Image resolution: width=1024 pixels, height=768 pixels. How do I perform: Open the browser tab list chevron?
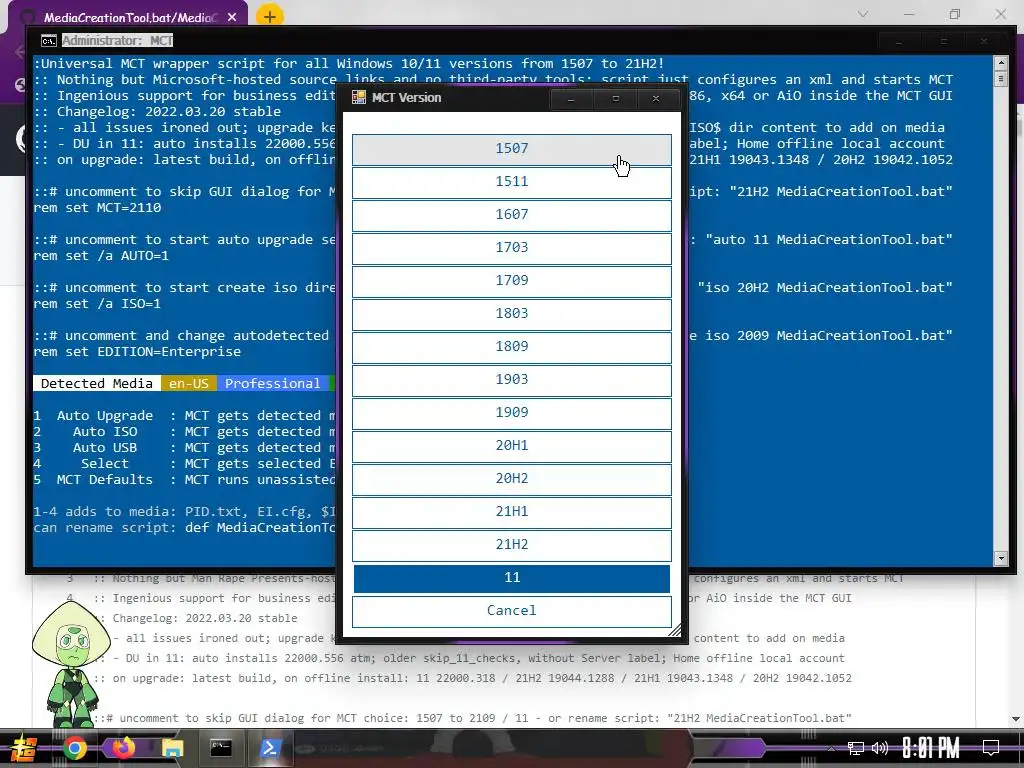pos(862,14)
